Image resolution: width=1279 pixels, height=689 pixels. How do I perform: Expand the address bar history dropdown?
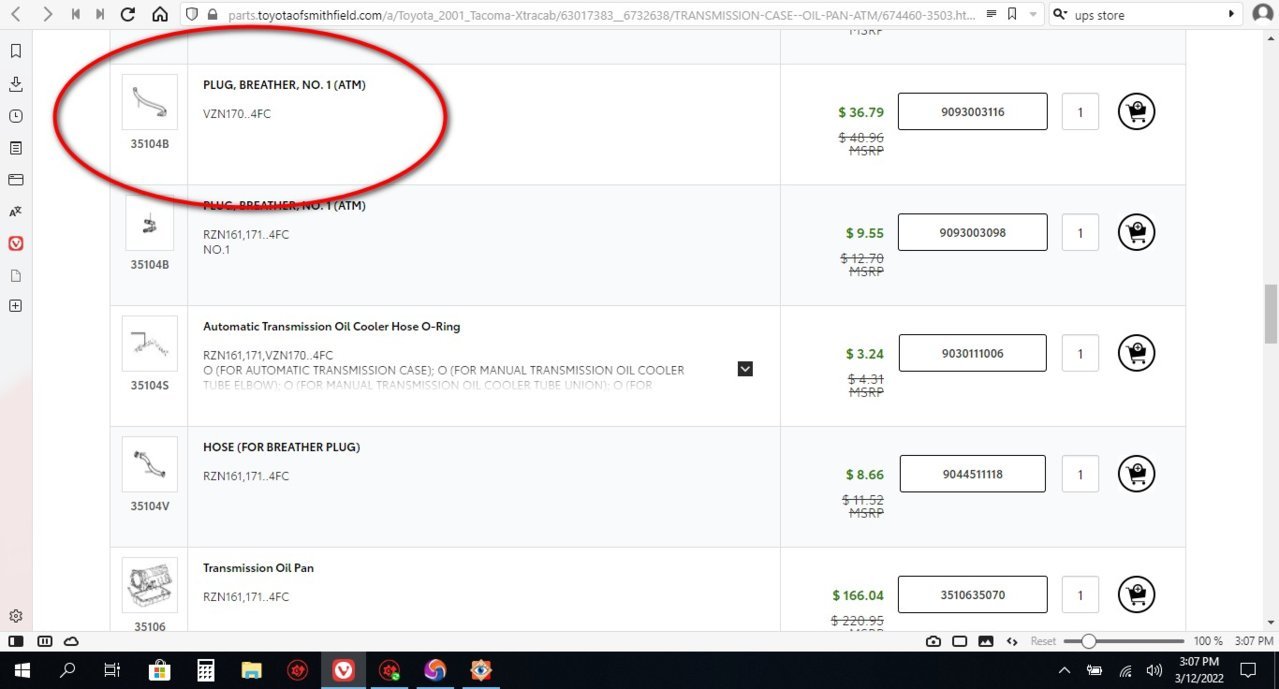pyautogui.click(x=1032, y=15)
